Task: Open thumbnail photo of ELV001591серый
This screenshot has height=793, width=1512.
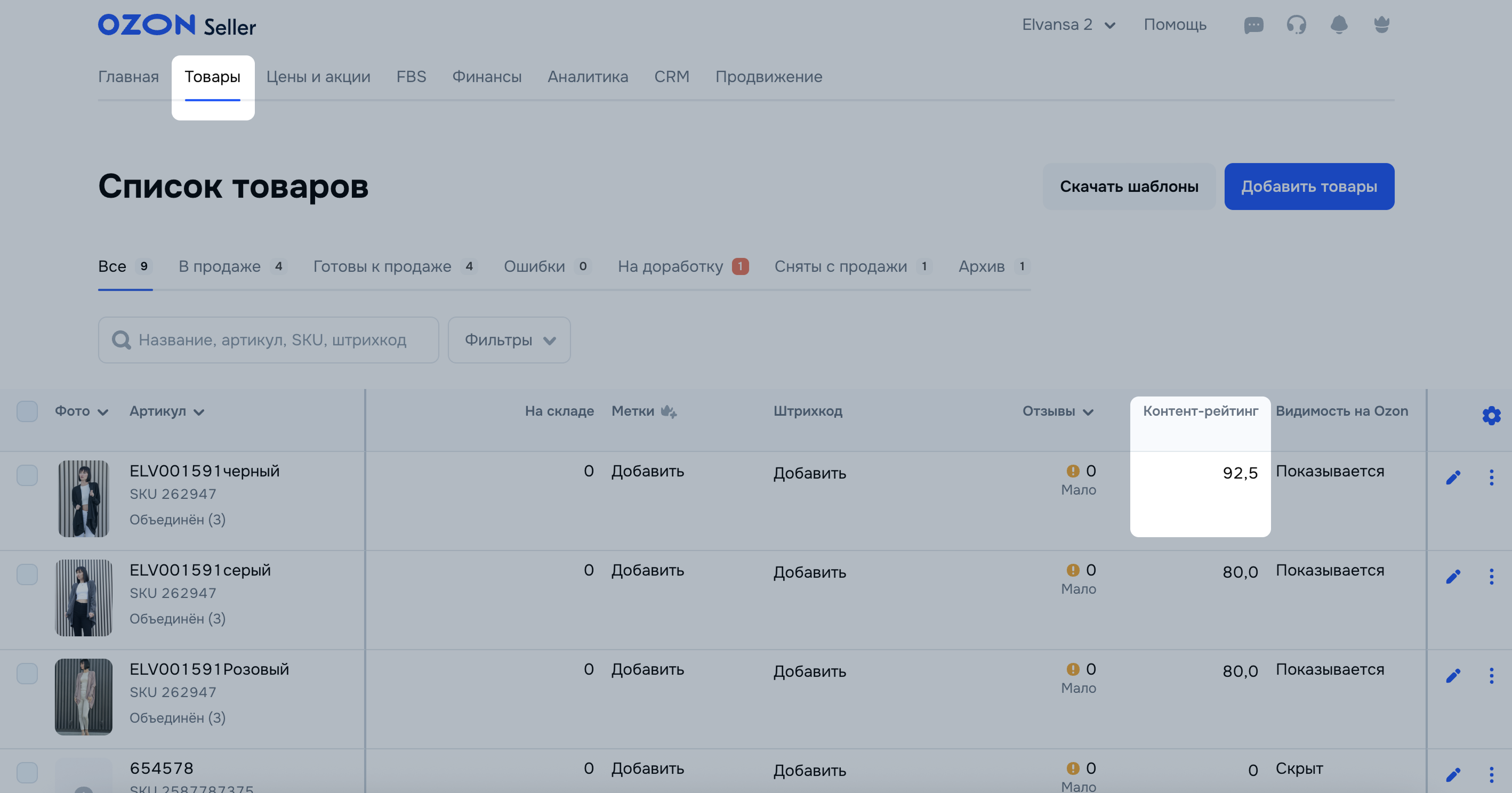Action: (83, 598)
